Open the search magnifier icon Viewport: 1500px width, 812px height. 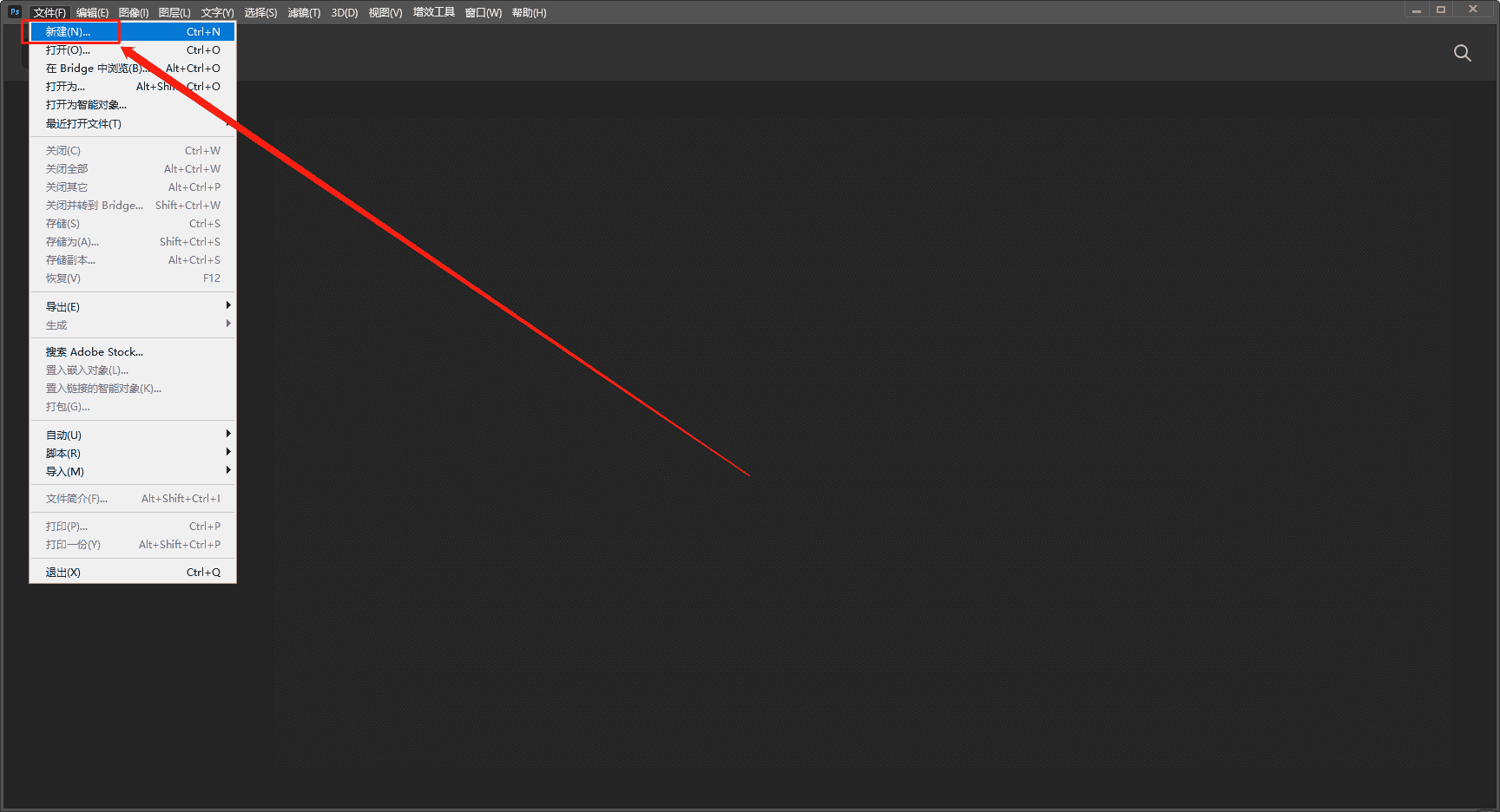[1463, 53]
